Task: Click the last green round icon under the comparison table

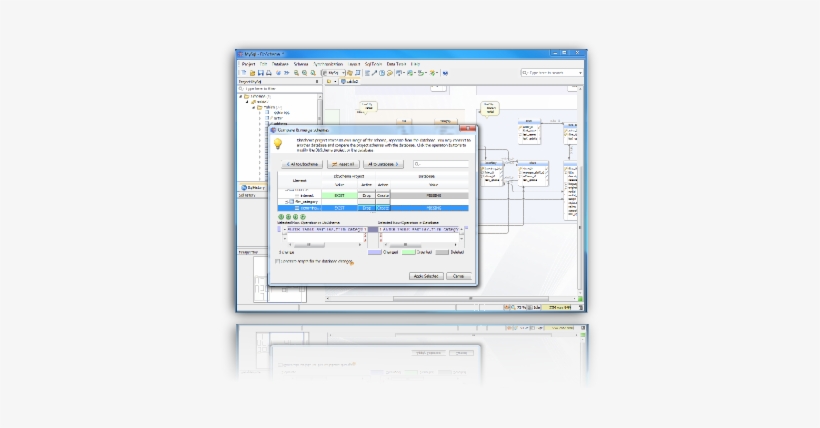Action: point(303,217)
